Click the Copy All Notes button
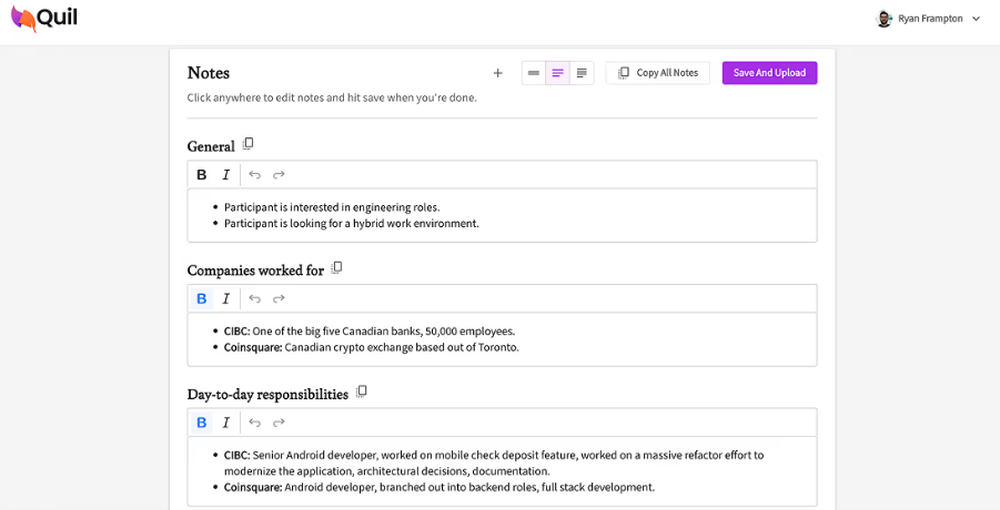 658,73
